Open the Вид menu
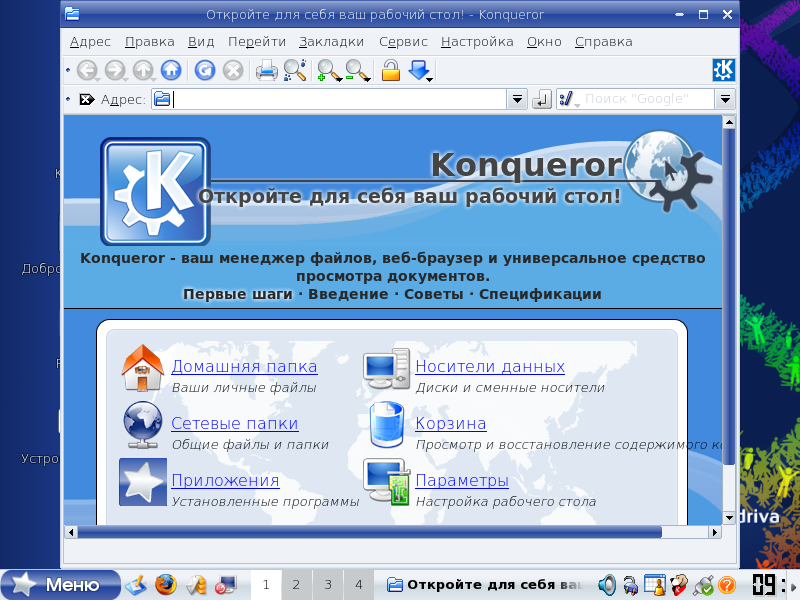The height and width of the screenshot is (601, 800). (x=201, y=42)
